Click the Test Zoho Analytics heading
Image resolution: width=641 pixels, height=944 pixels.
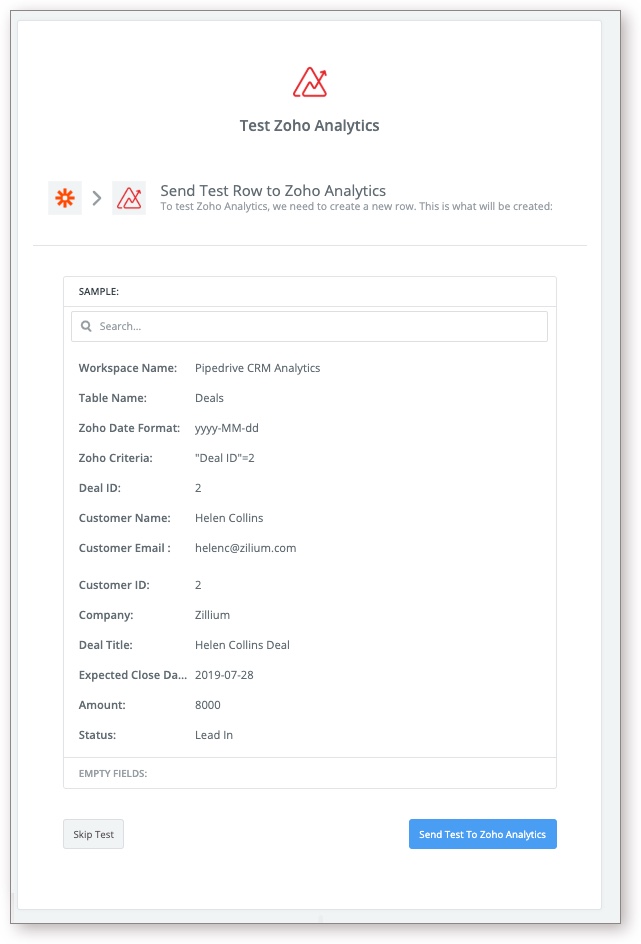tap(309, 126)
